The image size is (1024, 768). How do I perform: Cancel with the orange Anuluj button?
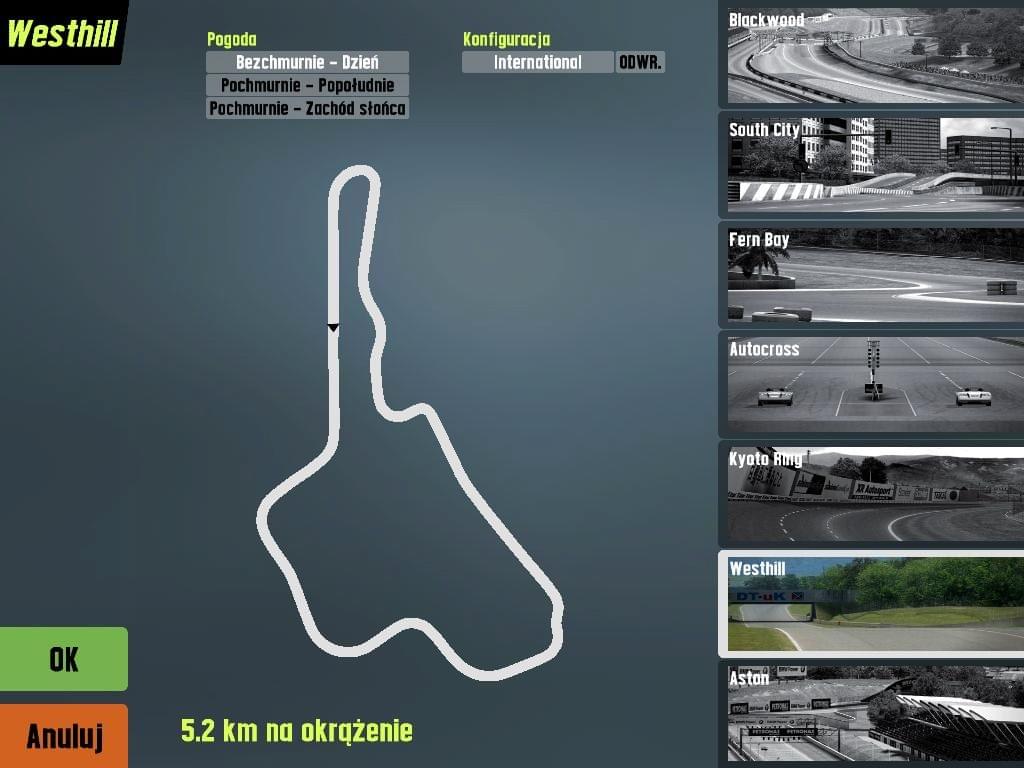tap(63, 736)
